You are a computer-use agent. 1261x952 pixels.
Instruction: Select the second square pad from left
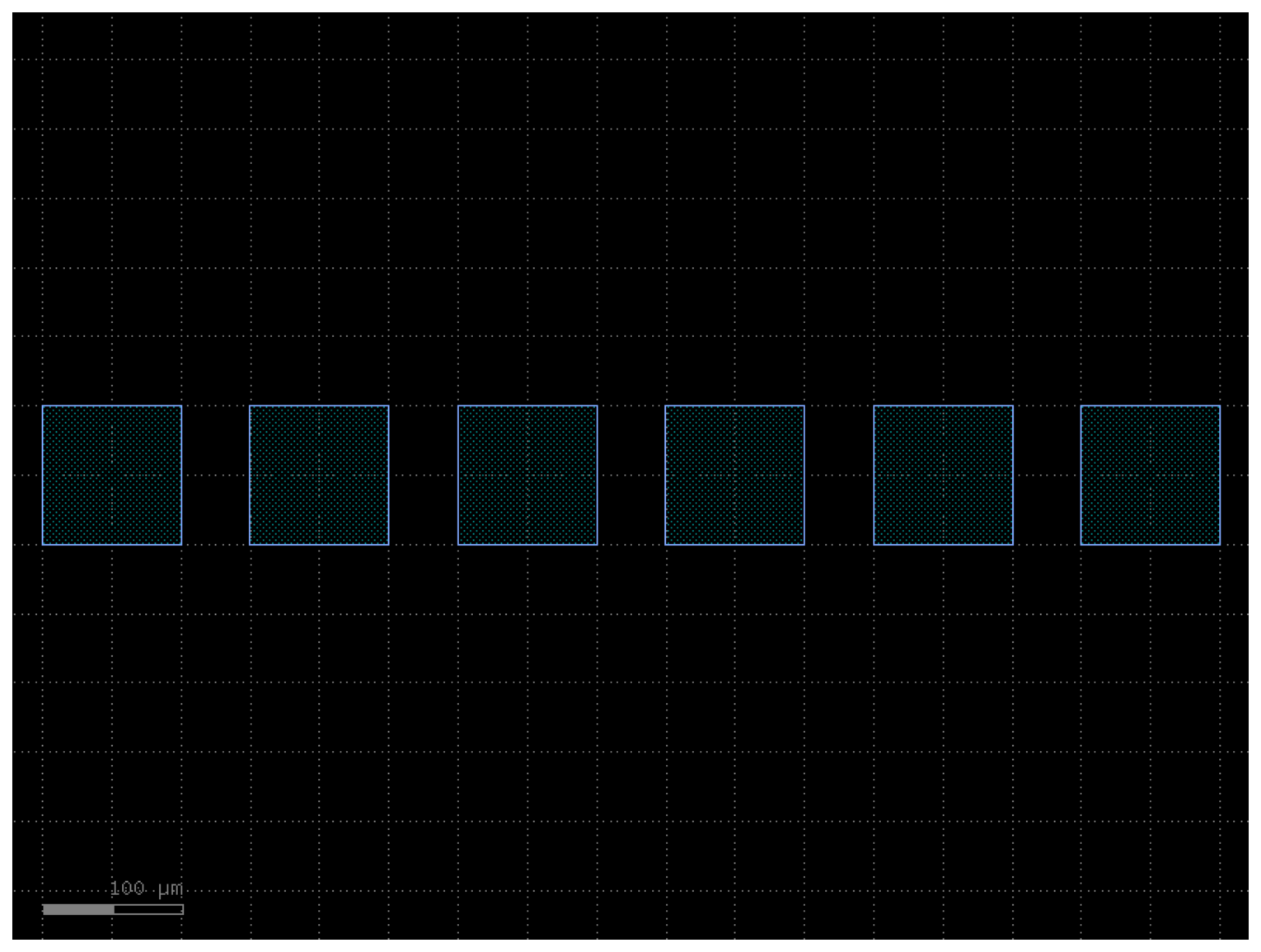click(319, 475)
